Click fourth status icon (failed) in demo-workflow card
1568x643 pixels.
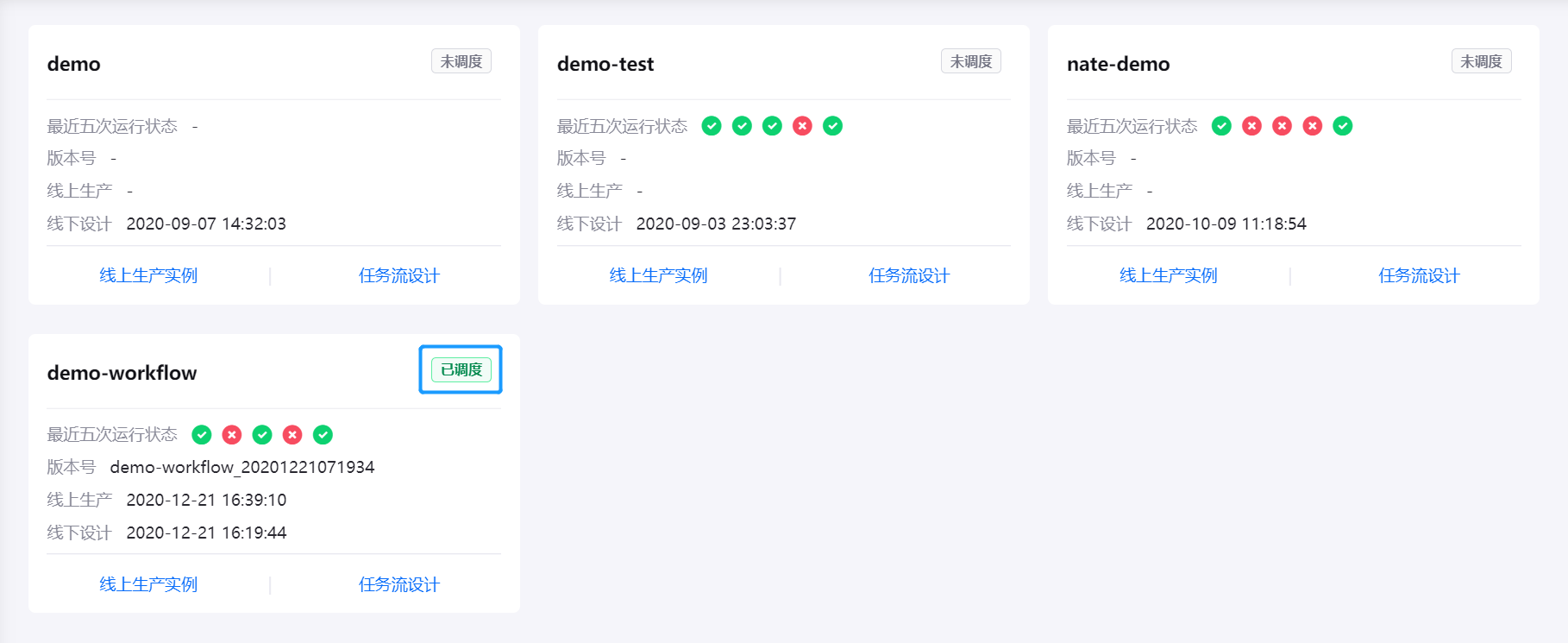tap(292, 435)
